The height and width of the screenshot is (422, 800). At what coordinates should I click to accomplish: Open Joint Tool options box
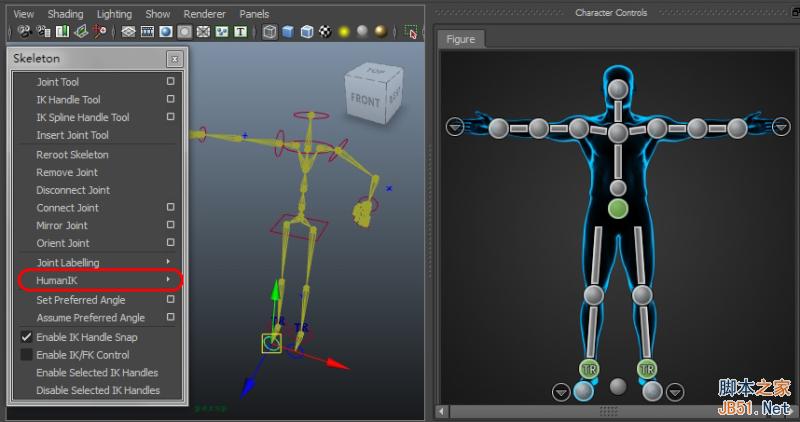pyautogui.click(x=171, y=82)
